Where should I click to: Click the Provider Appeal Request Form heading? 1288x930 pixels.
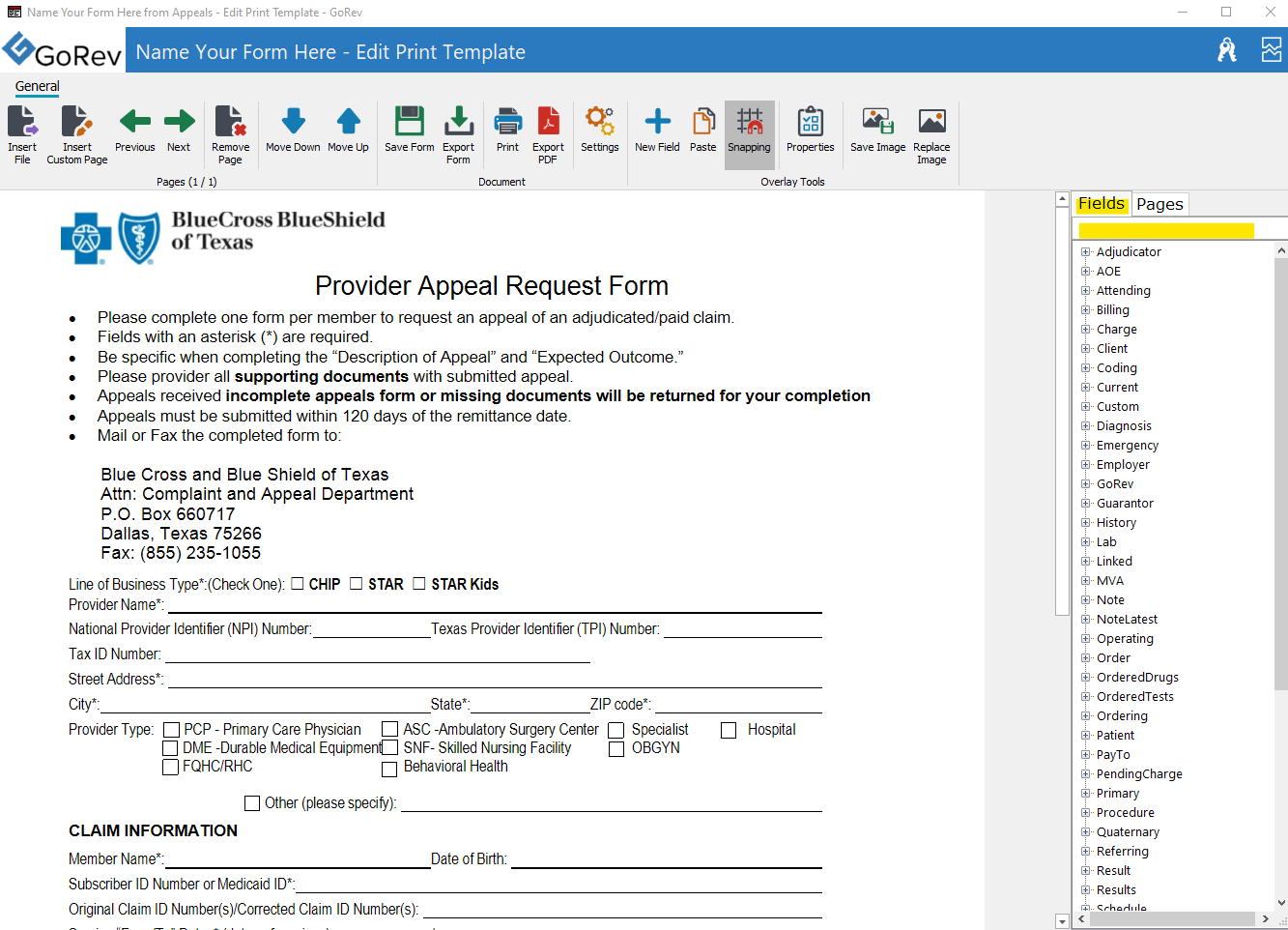click(492, 286)
